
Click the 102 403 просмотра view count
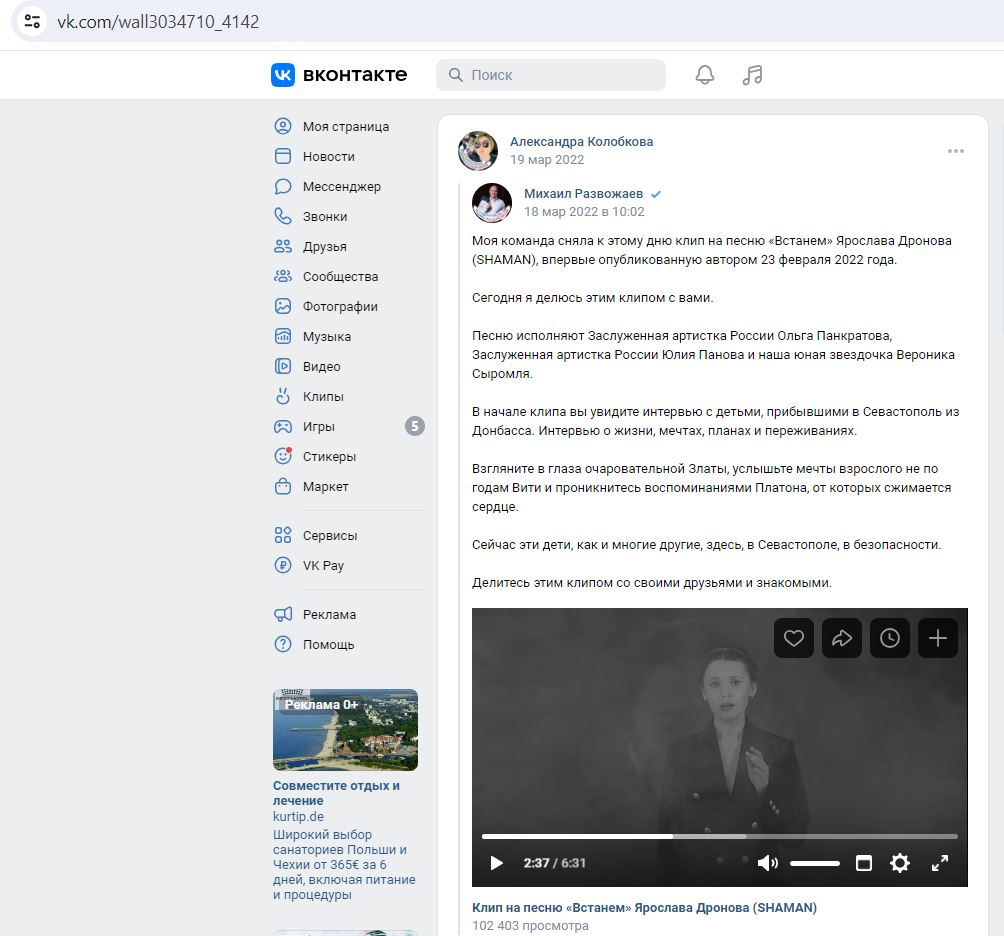(x=530, y=925)
